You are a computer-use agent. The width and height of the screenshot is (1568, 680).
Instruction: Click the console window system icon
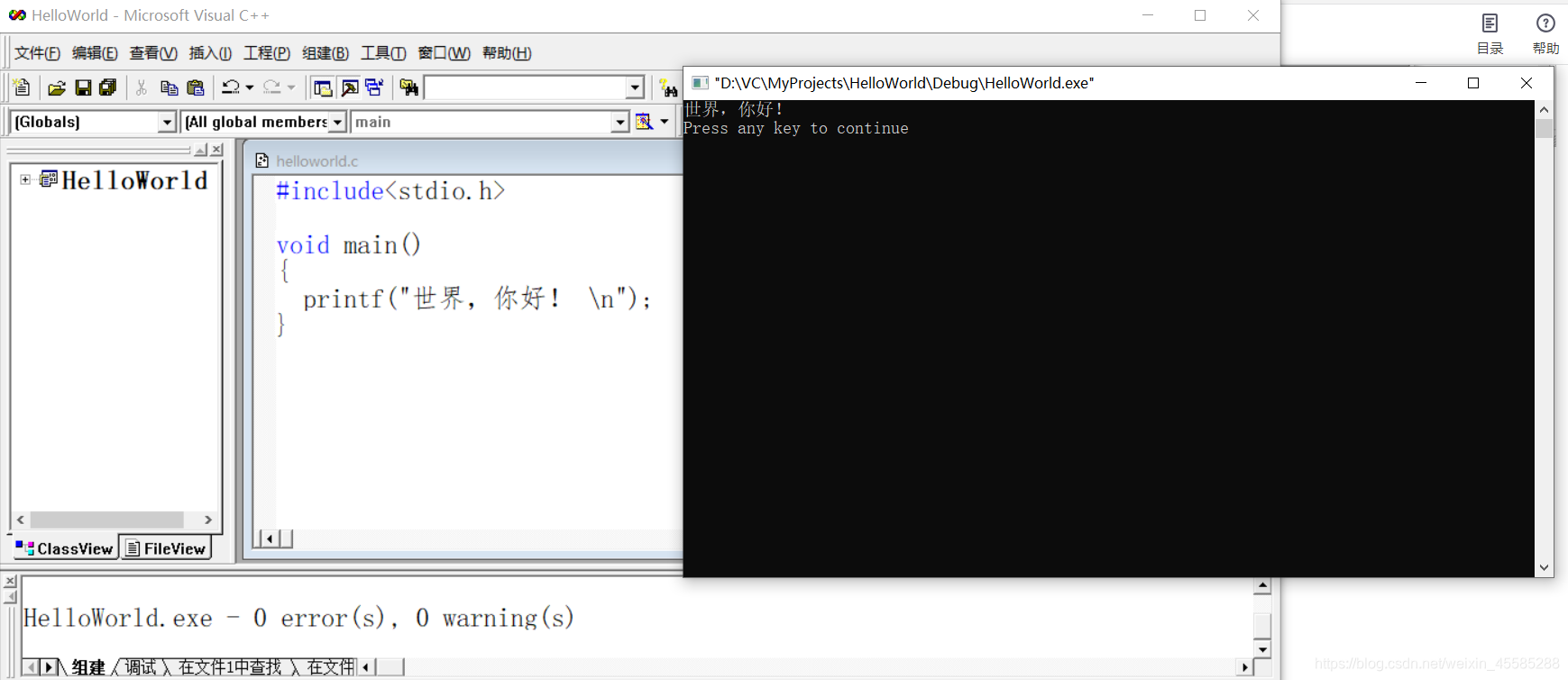(700, 83)
